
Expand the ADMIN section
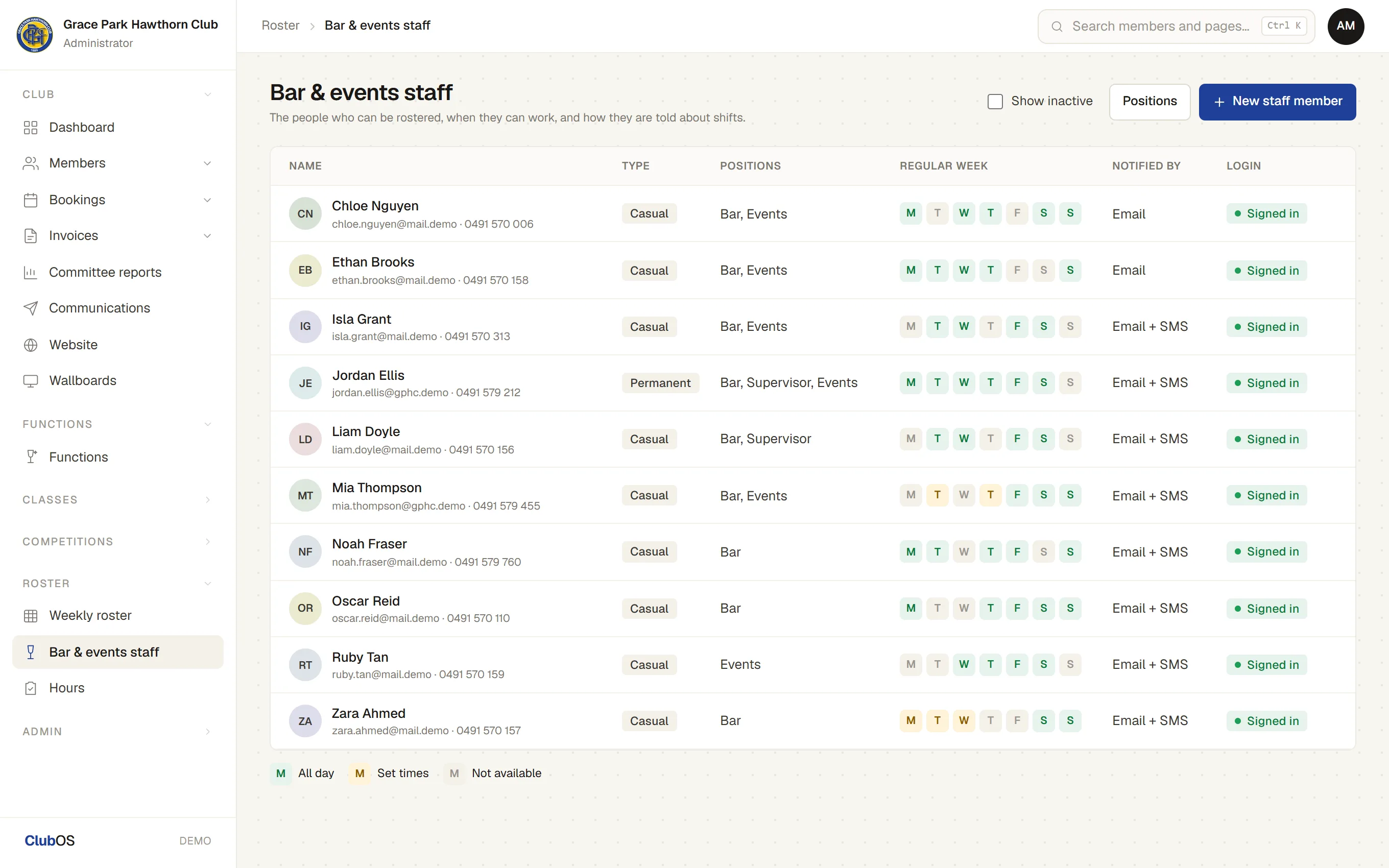117,732
